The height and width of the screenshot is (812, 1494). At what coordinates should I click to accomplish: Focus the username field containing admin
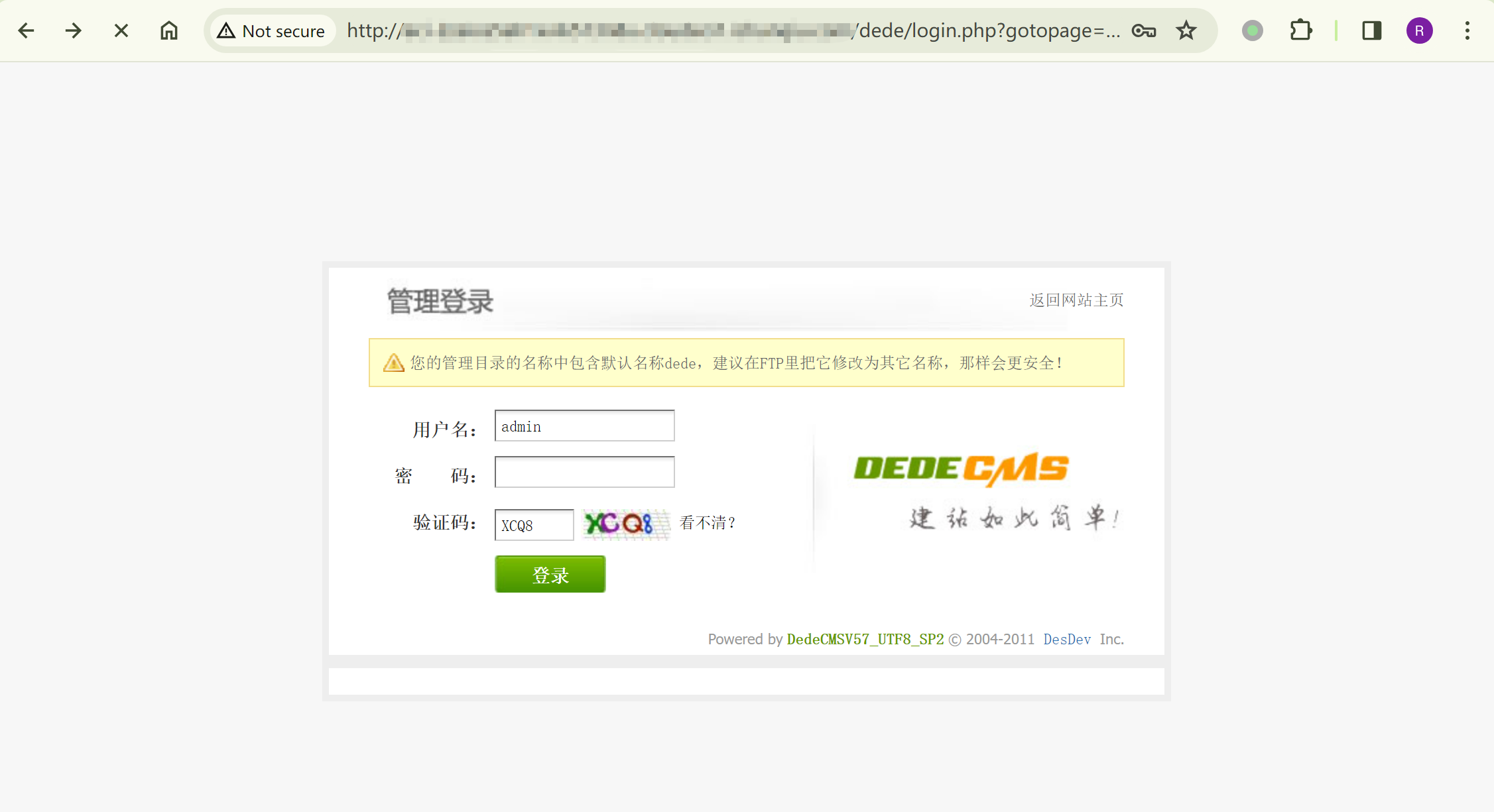tap(584, 426)
